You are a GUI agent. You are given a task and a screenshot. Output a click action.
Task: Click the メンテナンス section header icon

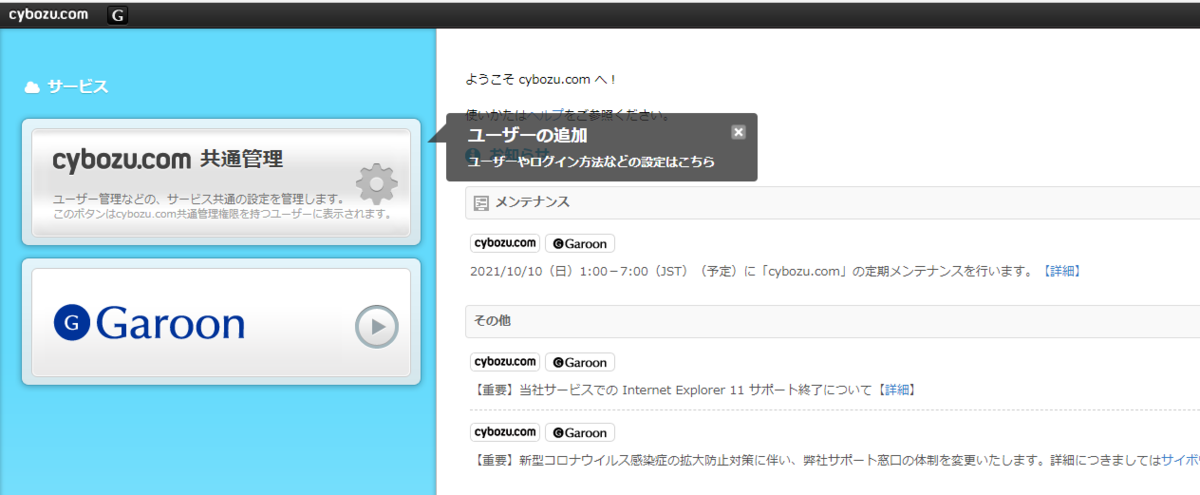[481, 202]
